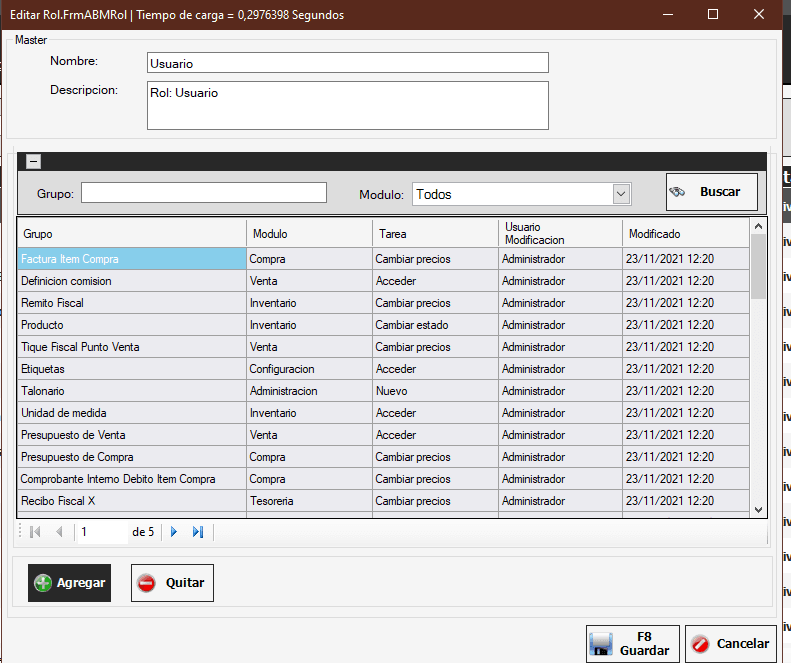Click the binoculars Buscar search button
This screenshot has height=663, width=791.
pyautogui.click(x=711, y=192)
